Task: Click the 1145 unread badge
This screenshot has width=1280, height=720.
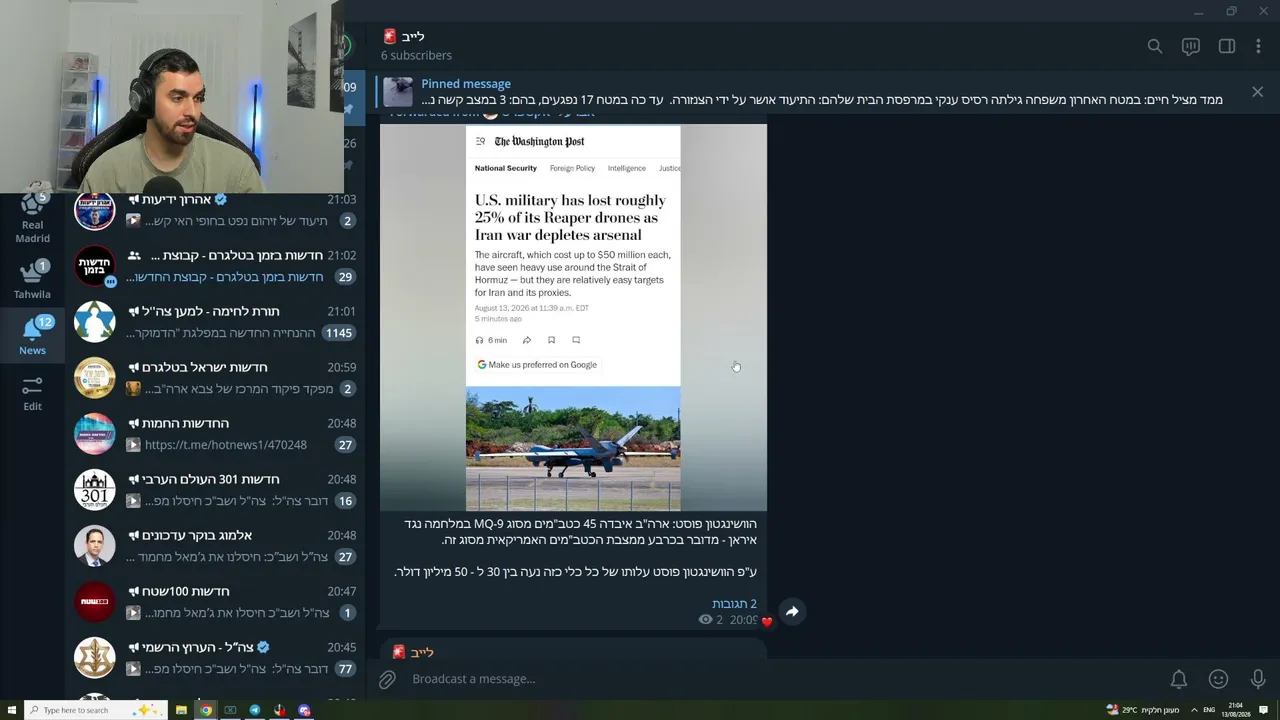Action: tap(339, 333)
